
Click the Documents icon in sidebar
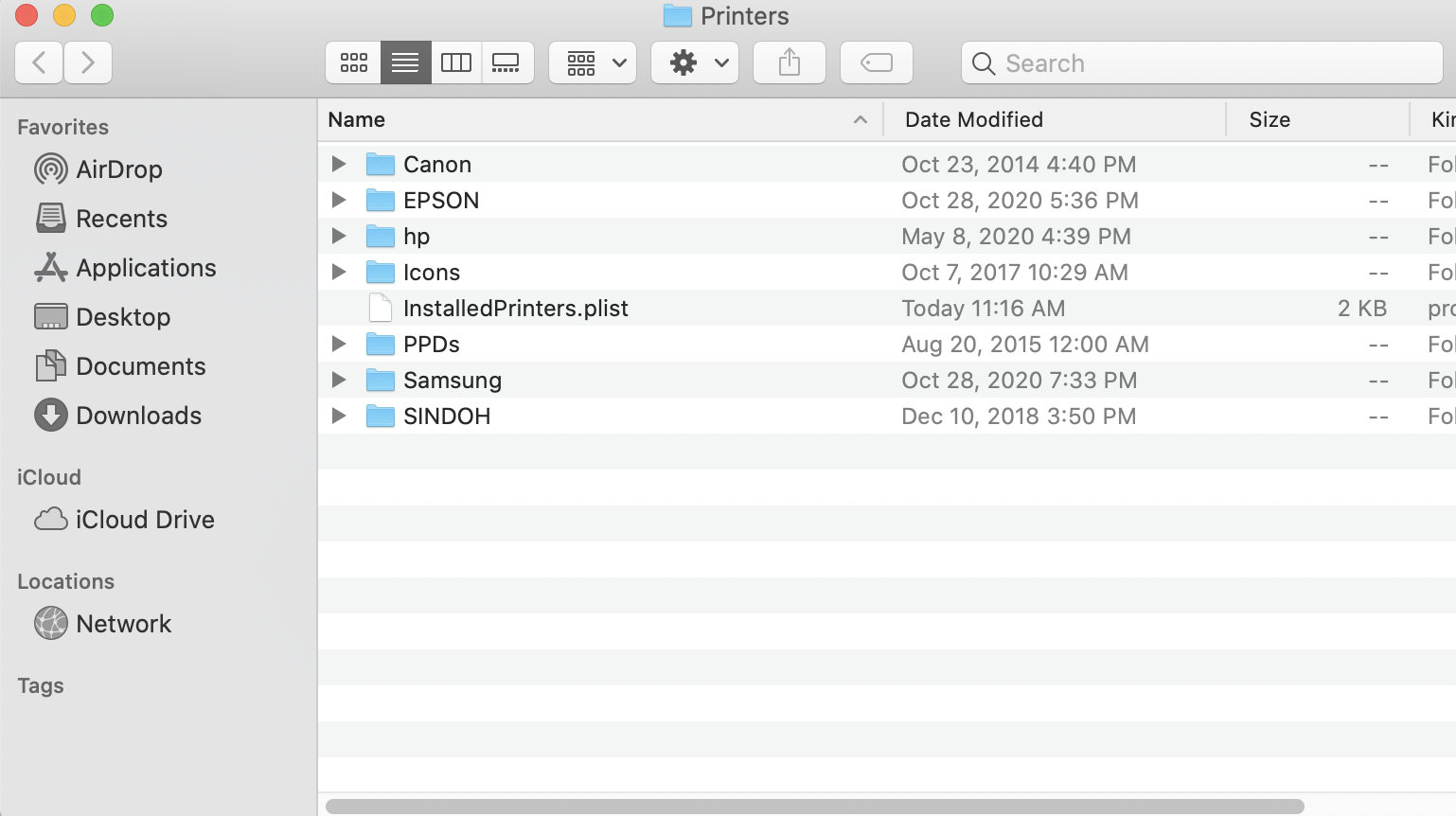point(51,366)
